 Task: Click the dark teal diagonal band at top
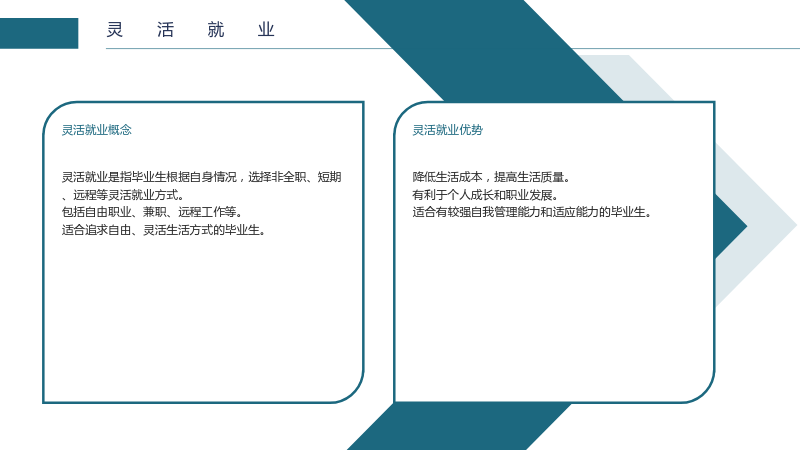(485, 51)
